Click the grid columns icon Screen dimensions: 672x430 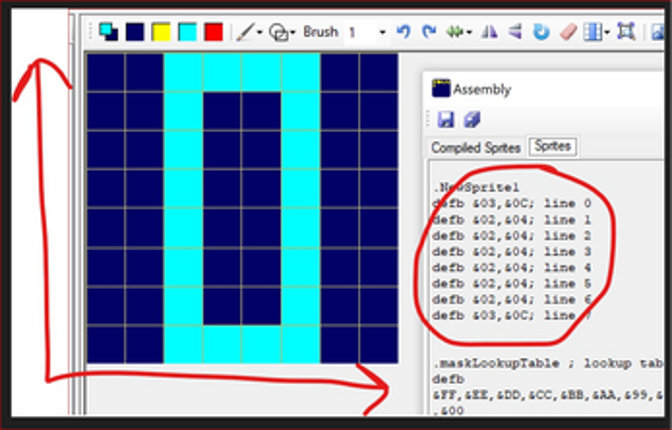(594, 32)
